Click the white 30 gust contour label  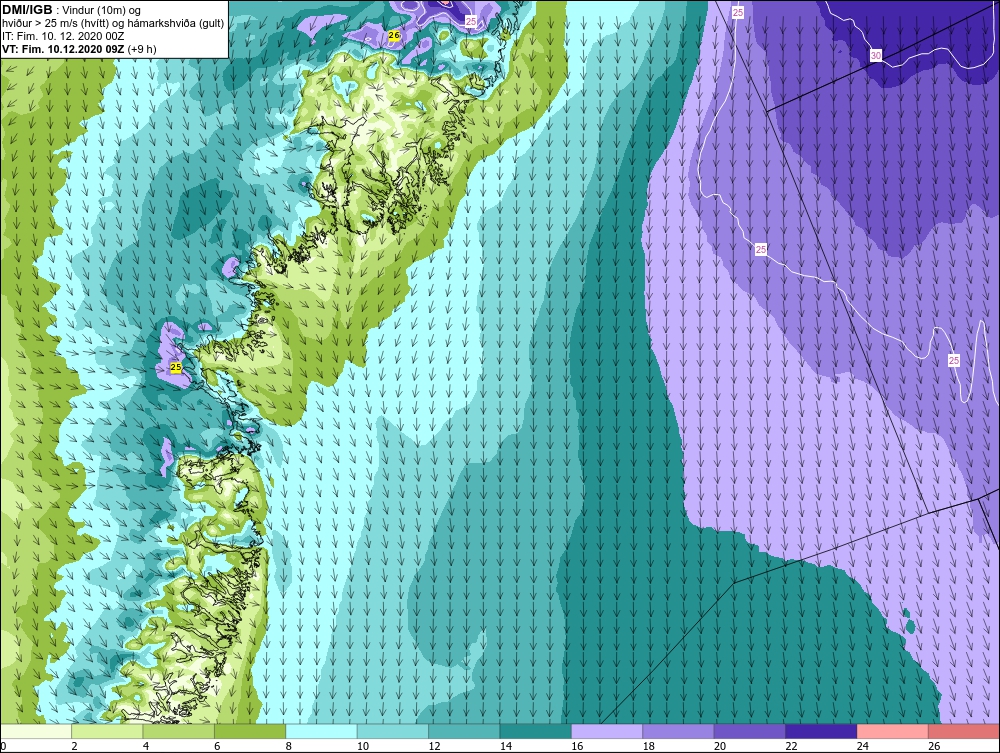876,55
